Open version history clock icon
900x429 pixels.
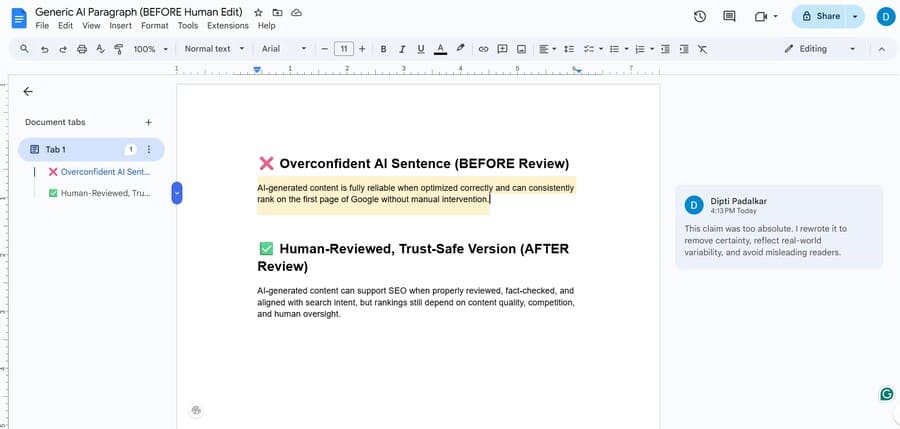700,16
